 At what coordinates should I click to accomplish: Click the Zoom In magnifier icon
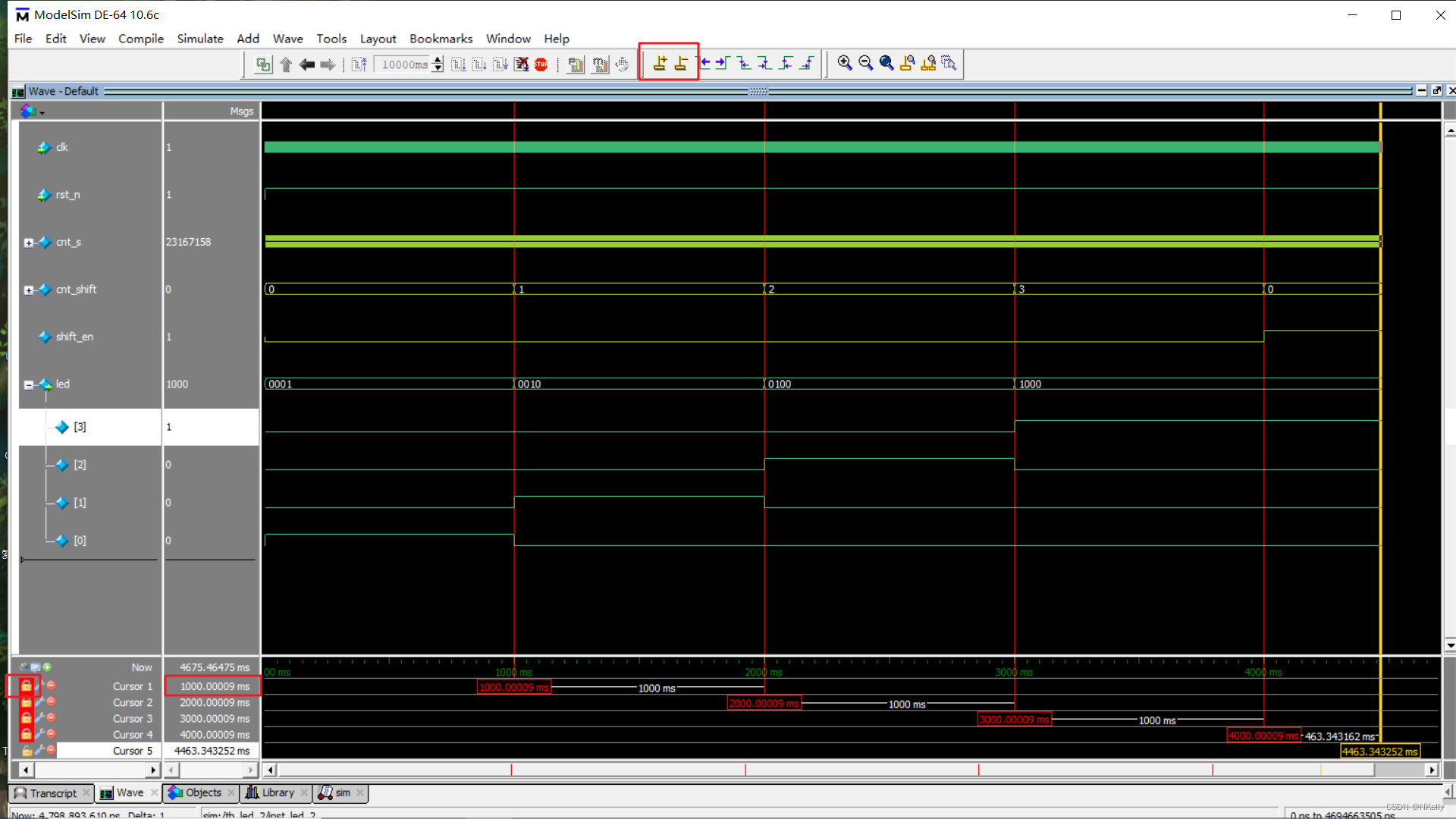(x=844, y=64)
